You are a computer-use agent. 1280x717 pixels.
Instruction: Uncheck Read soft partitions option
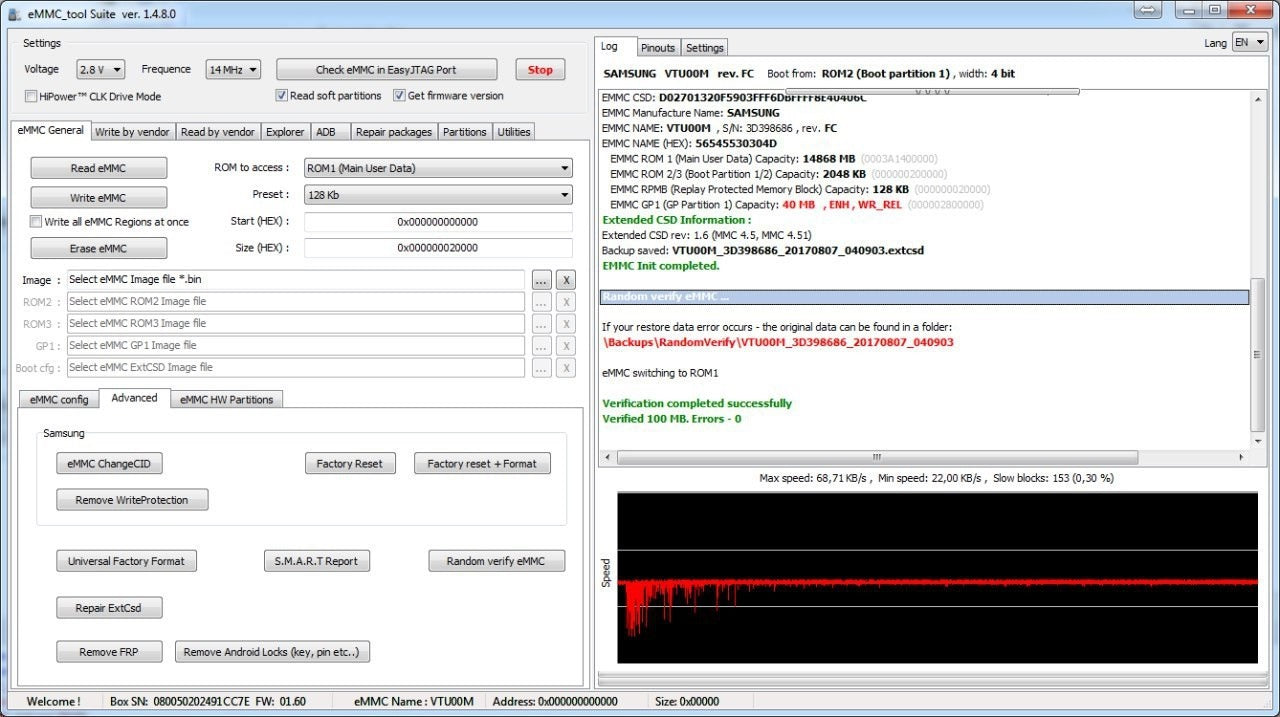tap(282, 96)
